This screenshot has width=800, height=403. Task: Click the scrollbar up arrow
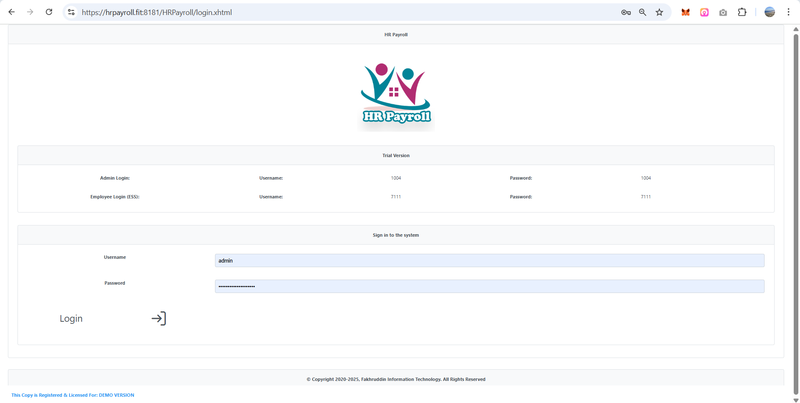point(795,30)
